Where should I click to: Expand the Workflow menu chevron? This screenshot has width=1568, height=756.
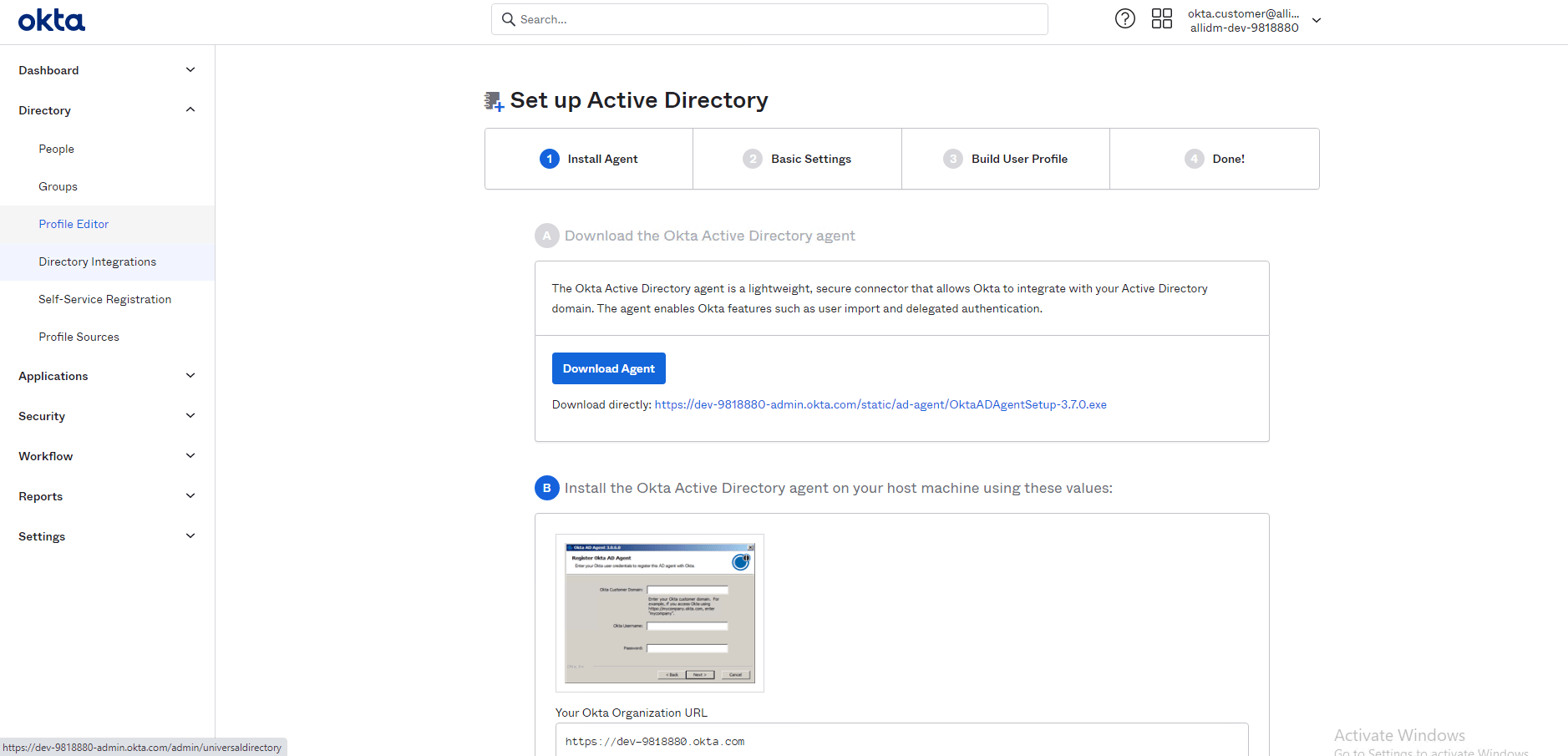pos(190,456)
